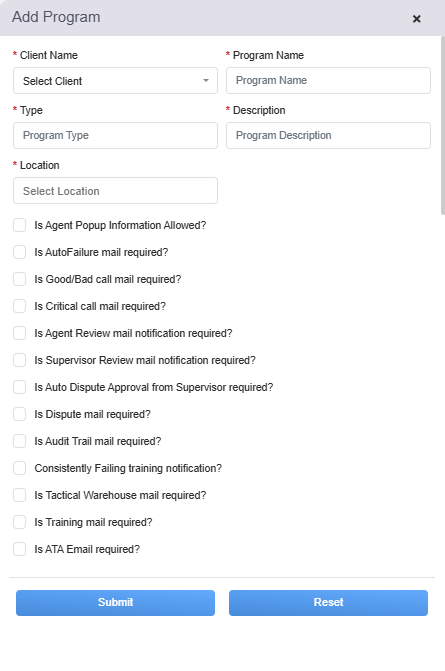Close the Add Program dialog
This screenshot has width=445, height=671.
pyautogui.click(x=416, y=19)
